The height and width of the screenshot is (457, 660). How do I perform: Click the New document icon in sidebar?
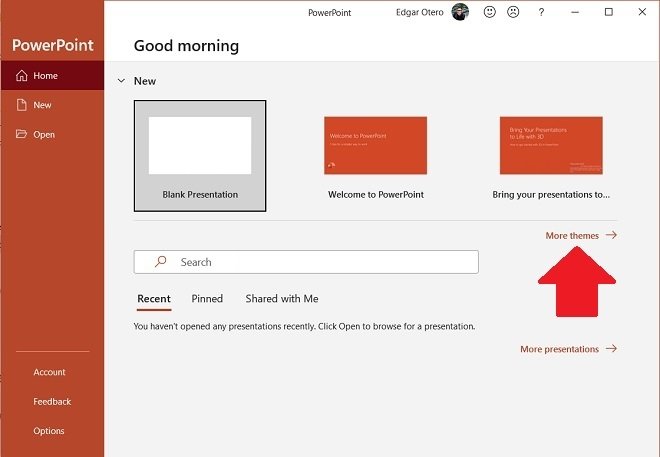[x=21, y=105]
